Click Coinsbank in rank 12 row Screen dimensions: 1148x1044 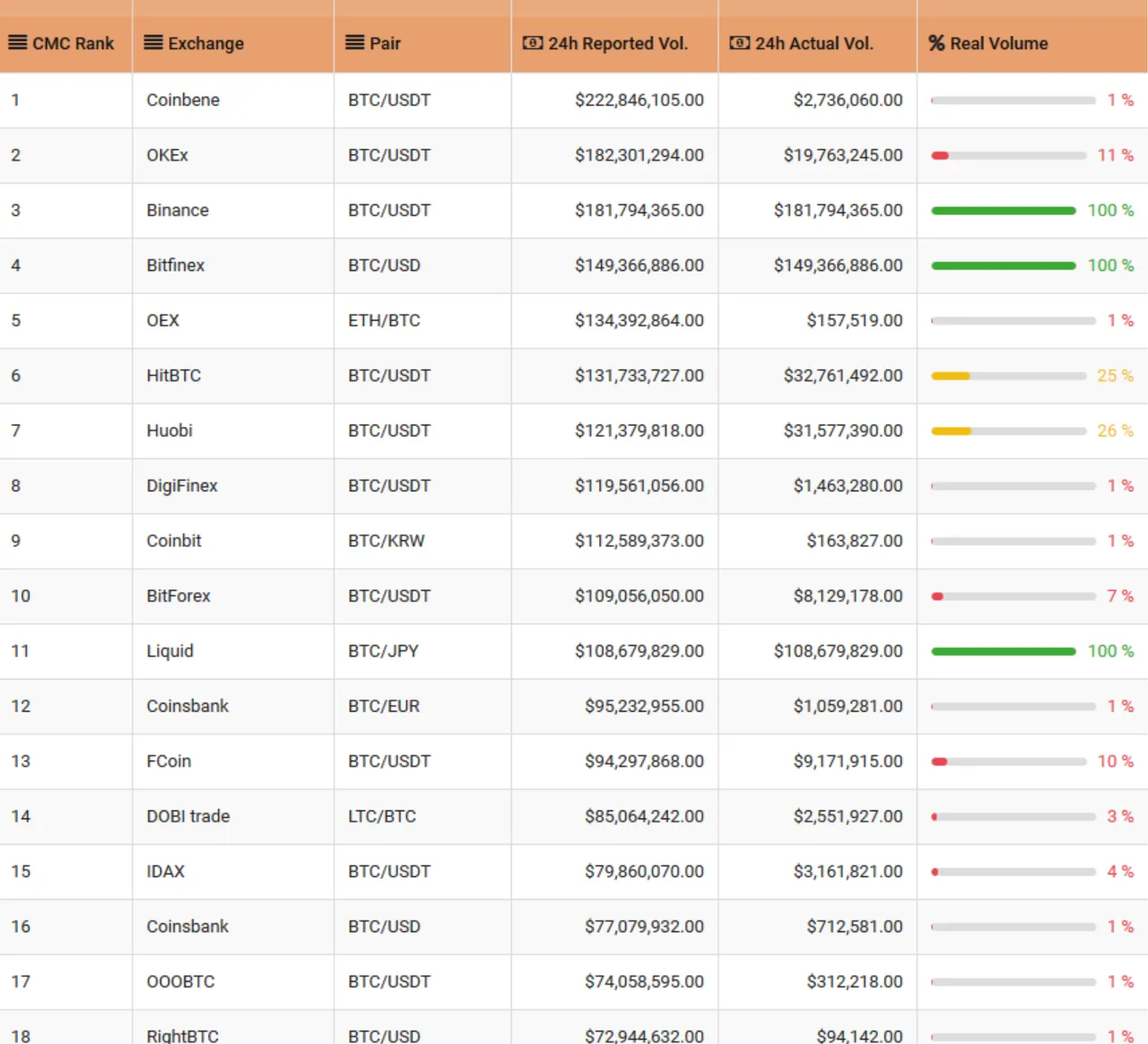(x=187, y=706)
